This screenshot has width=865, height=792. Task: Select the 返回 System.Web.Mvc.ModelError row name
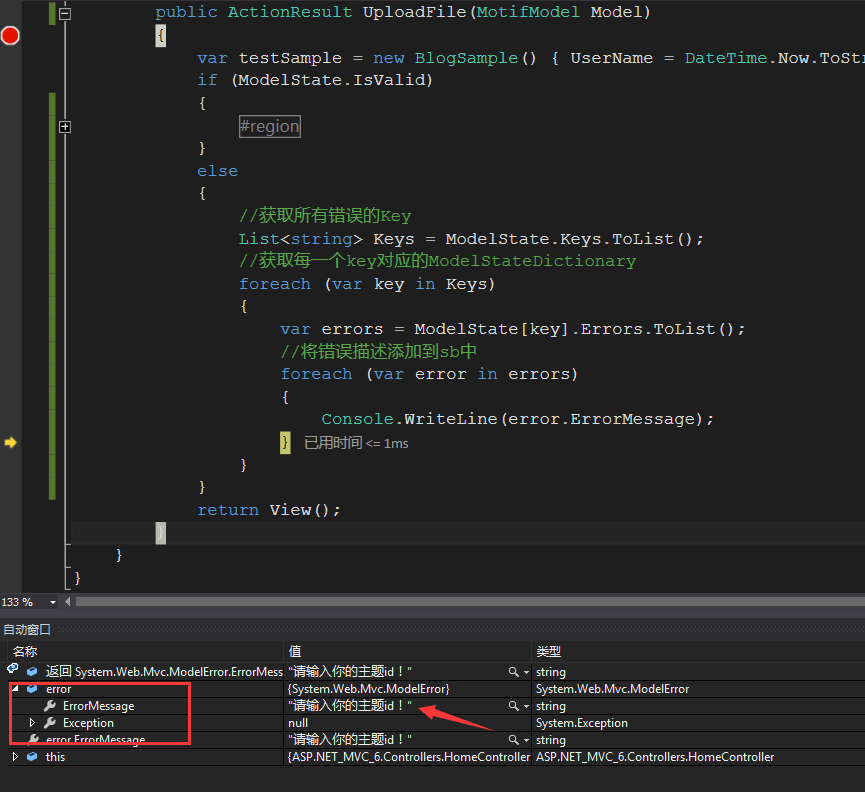[164, 672]
